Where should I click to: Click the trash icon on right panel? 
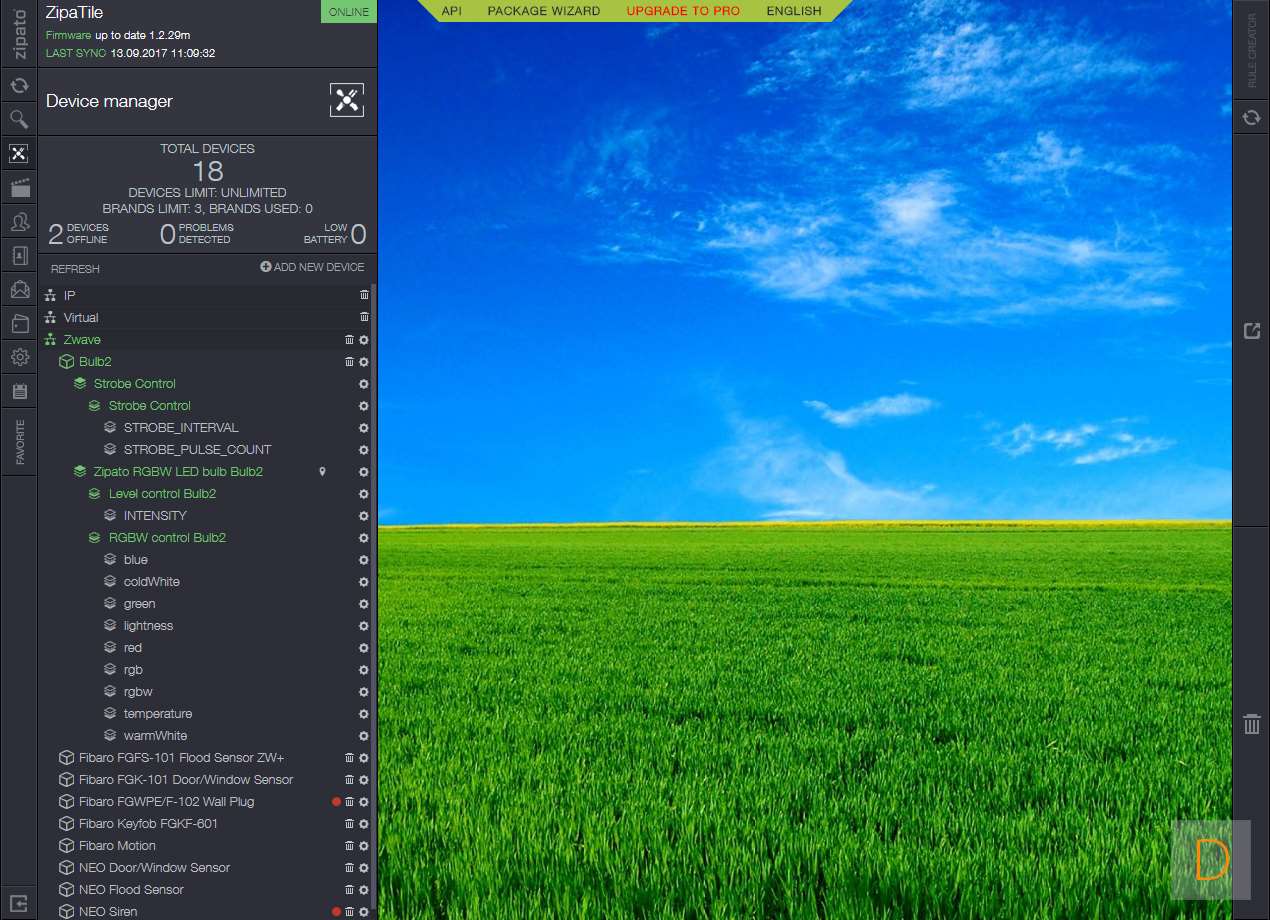[1251, 724]
